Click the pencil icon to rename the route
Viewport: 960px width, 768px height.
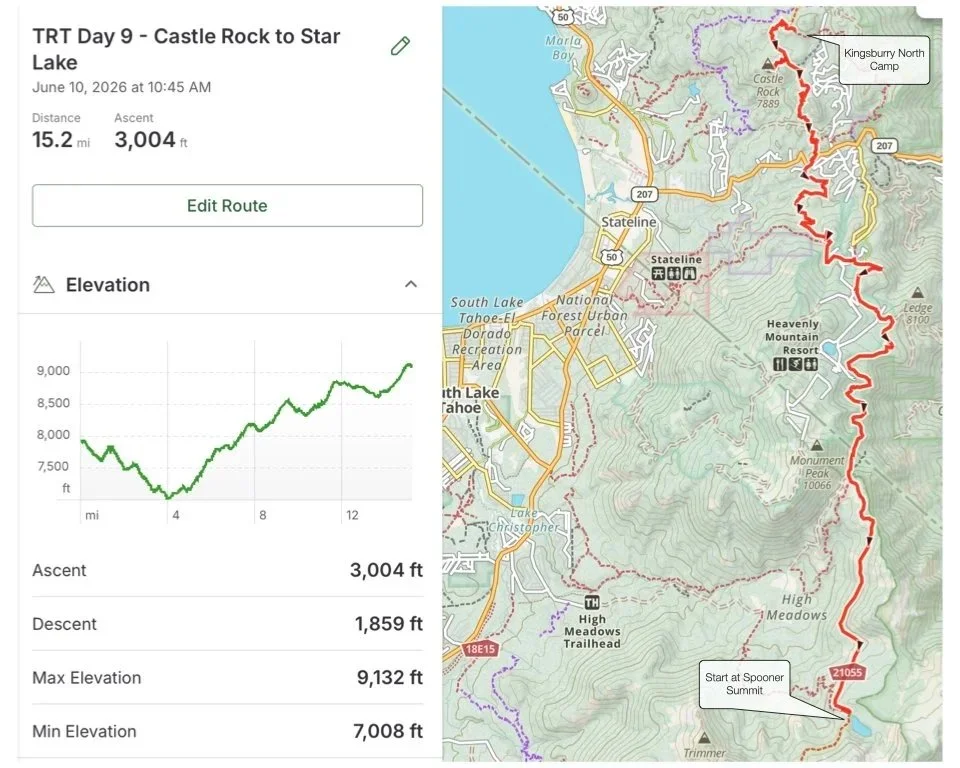(x=400, y=46)
